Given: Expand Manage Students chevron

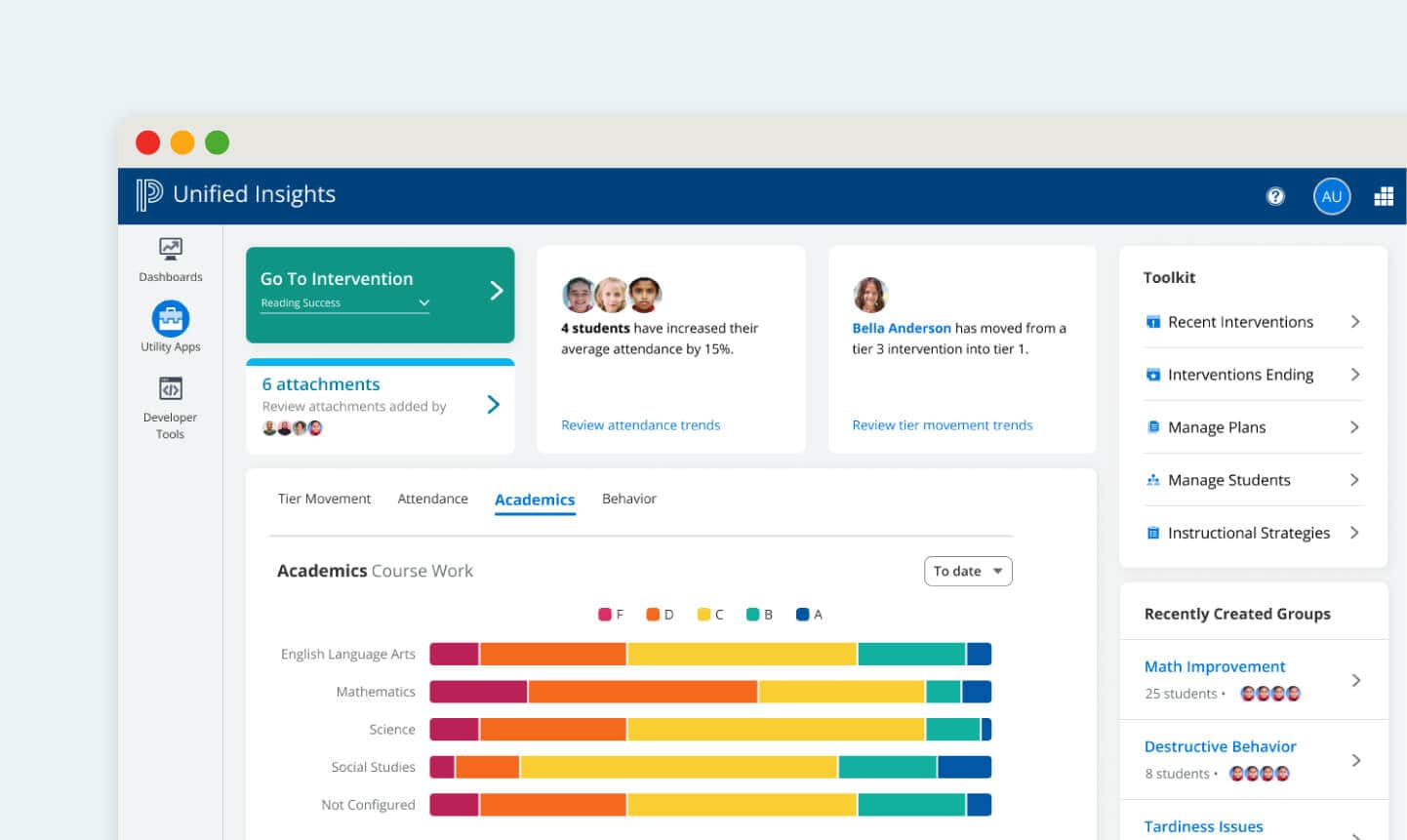Looking at the screenshot, I should point(1355,480).
